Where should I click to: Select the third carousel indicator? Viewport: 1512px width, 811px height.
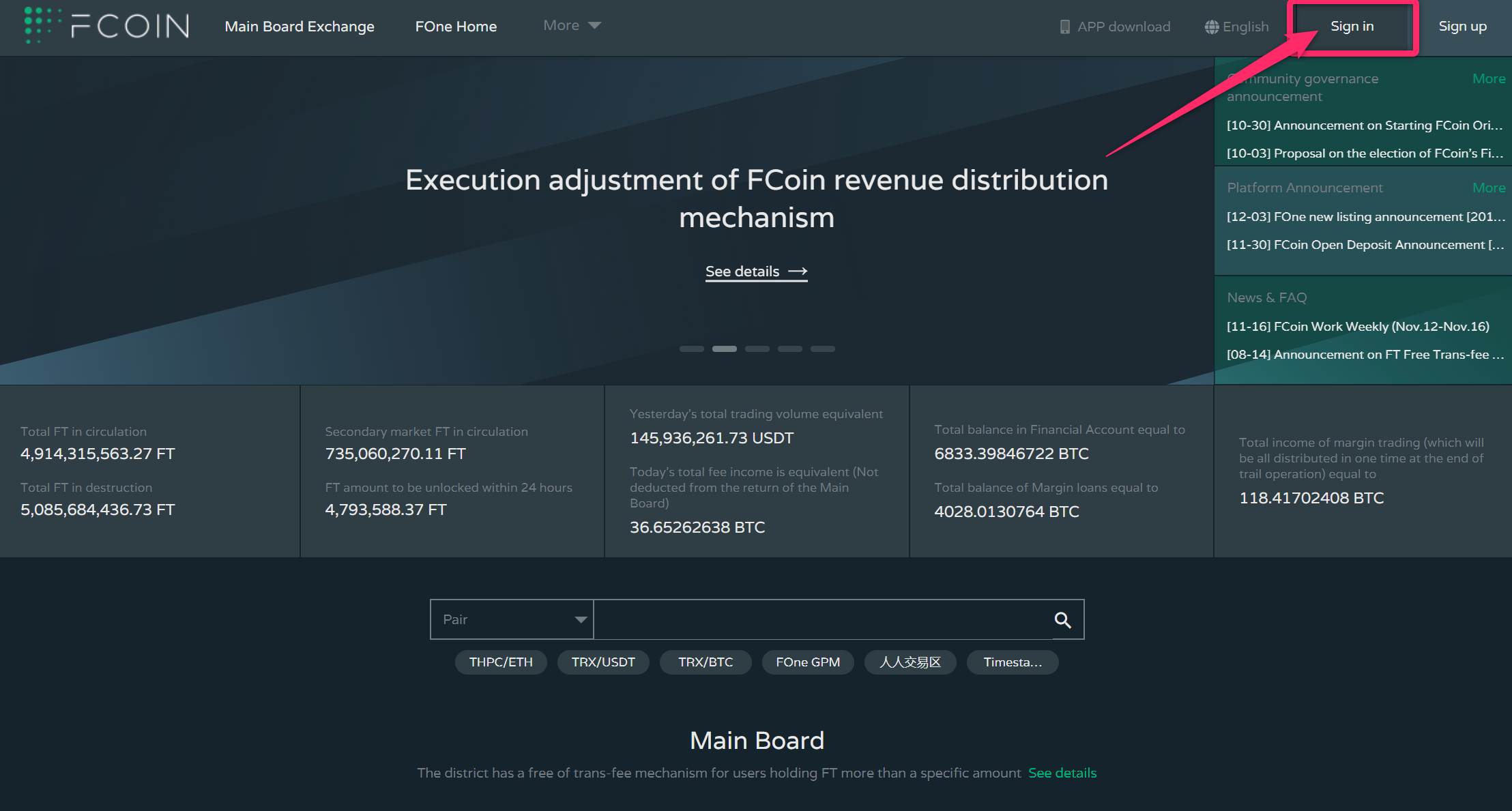click(757, 349)
